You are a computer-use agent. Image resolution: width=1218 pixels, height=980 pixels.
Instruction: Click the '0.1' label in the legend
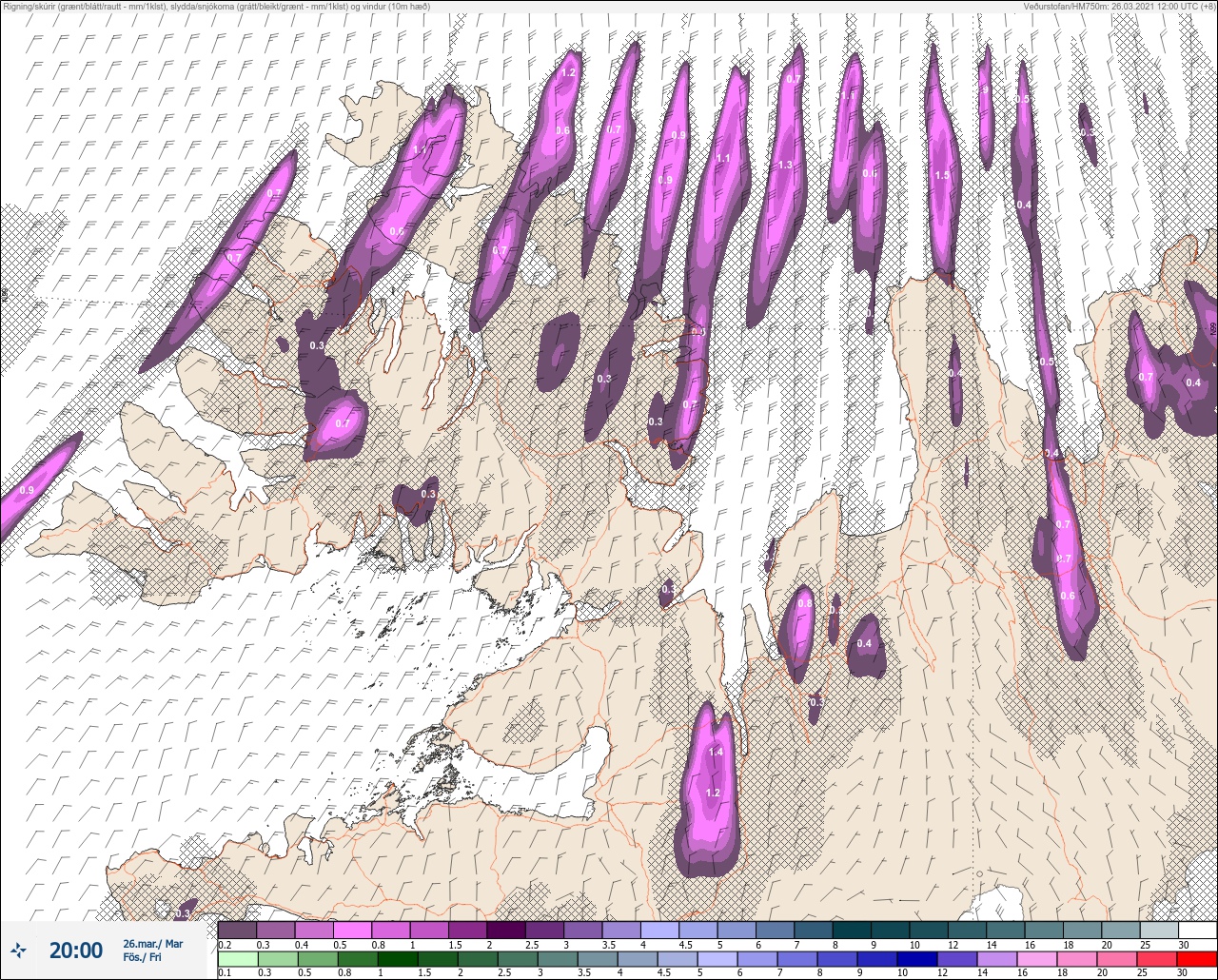[225, 973]
